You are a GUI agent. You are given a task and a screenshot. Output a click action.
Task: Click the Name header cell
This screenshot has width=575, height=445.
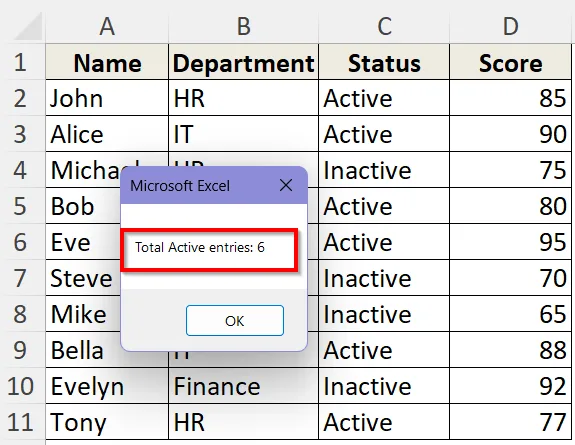tap(107, 62)
